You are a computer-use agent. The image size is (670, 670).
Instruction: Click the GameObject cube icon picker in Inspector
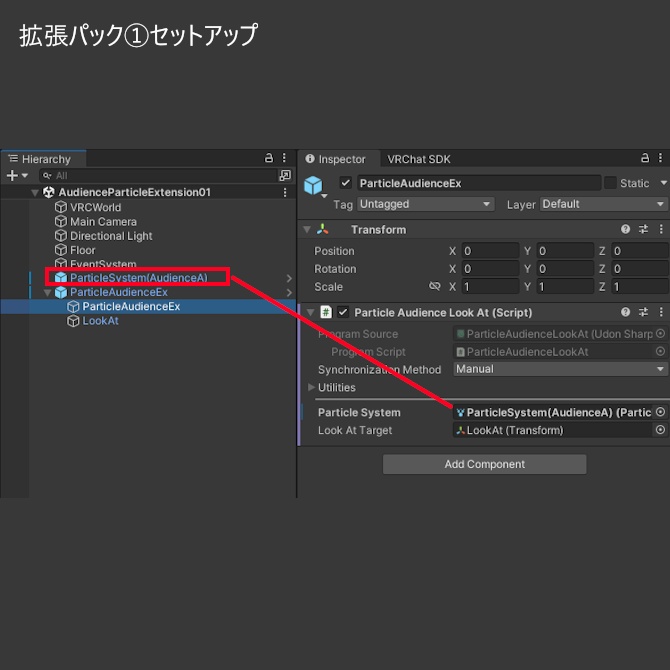coord(314,185)
